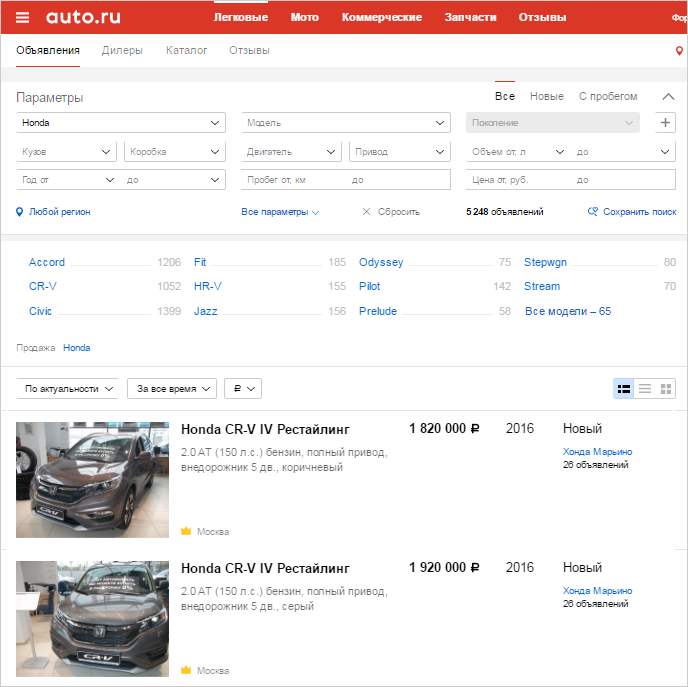
Task: Open the Fit model link
Action: click(200, 262)
